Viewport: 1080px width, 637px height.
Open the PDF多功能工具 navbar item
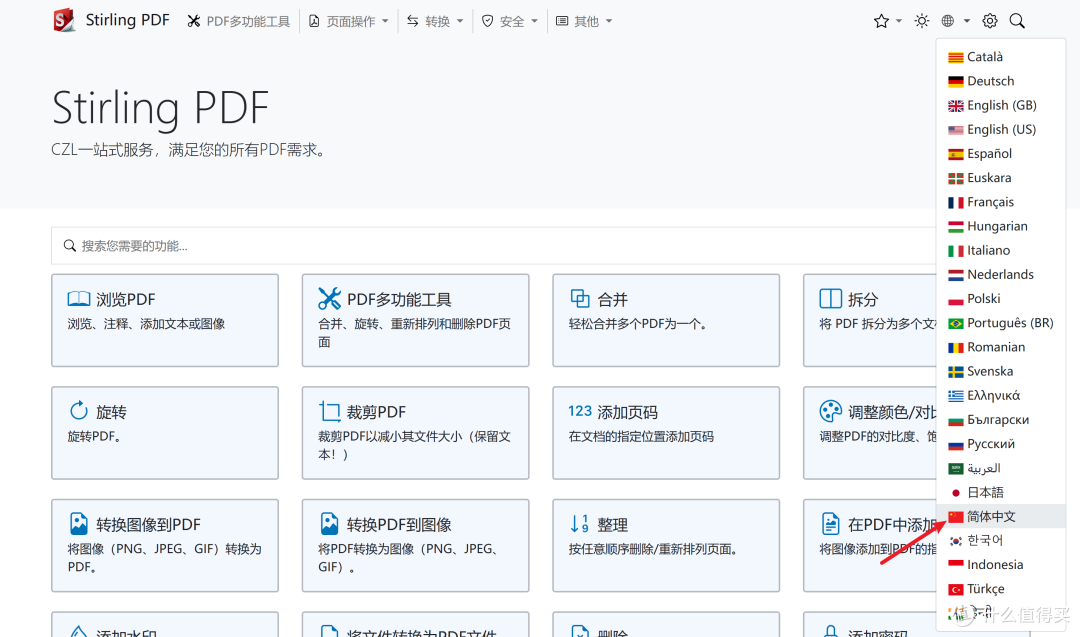coord(238,21)
